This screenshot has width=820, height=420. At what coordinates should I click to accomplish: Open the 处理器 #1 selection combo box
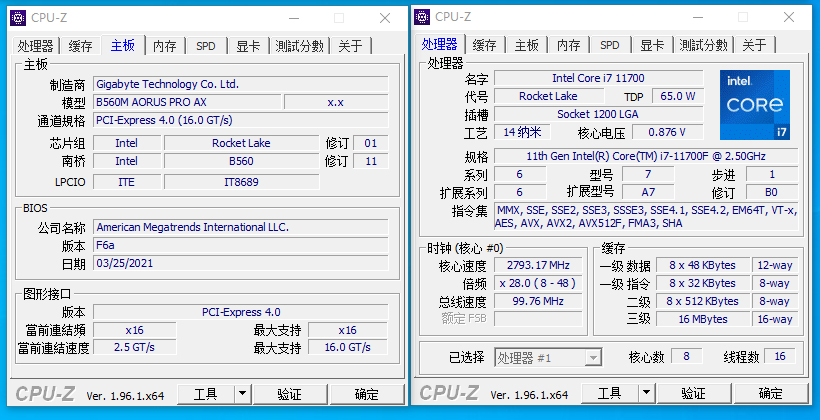(x=548, y=358)
